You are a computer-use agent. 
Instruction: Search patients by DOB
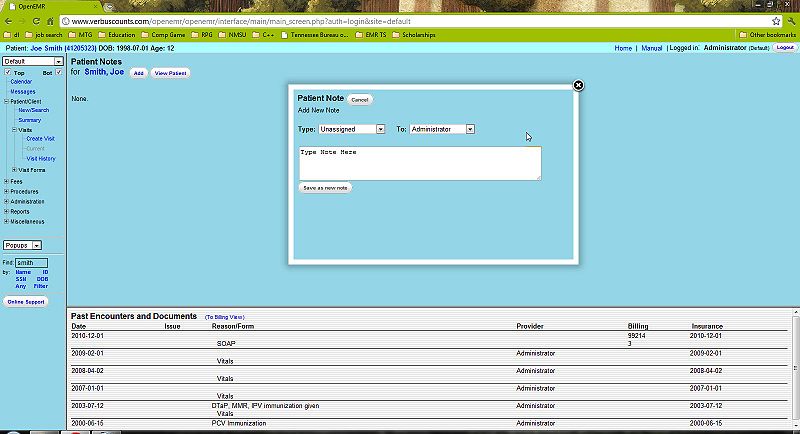(42, 279)
